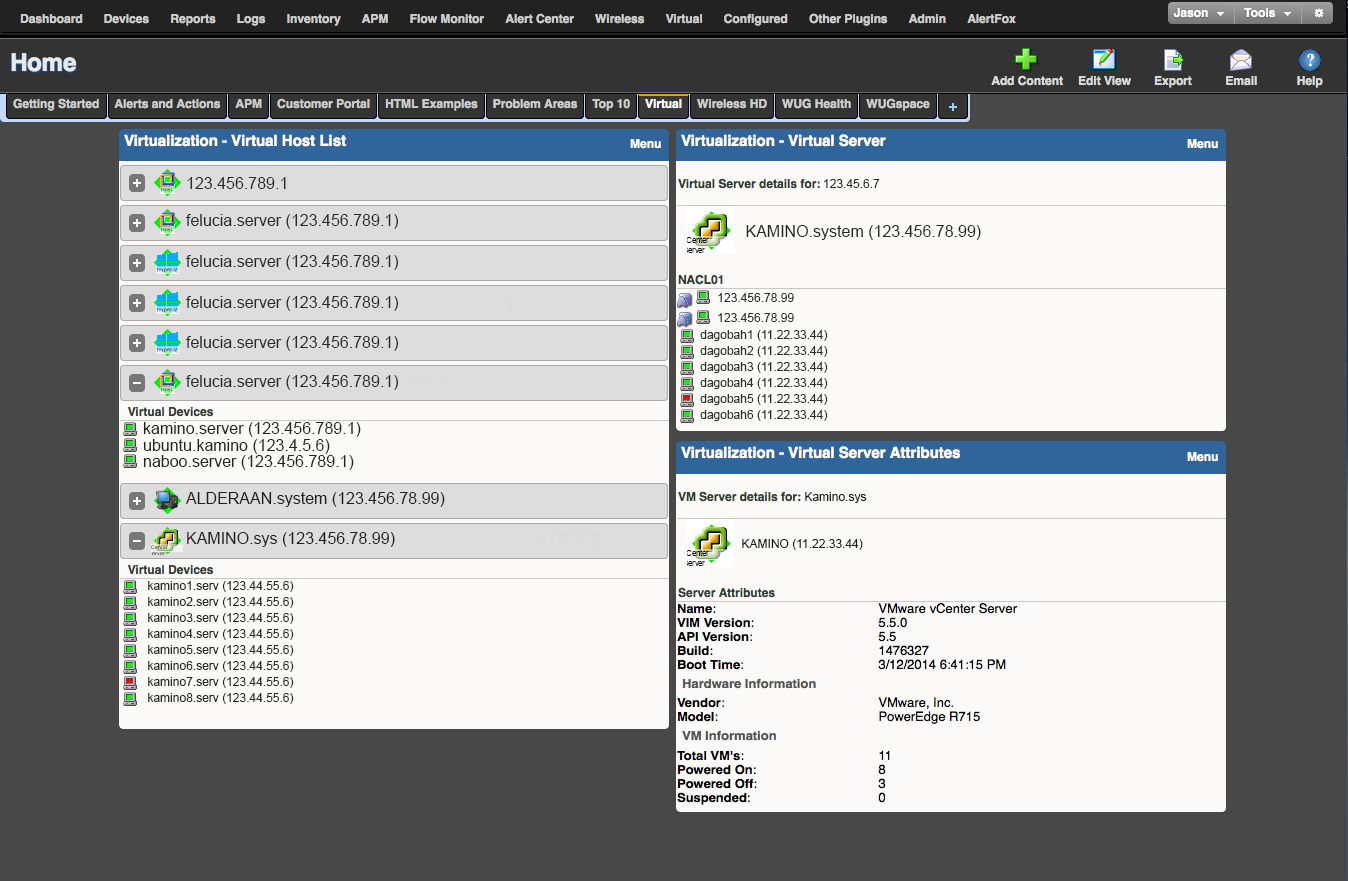
Task: Click the dagobah5 red status icon
Action: (687, 399)
